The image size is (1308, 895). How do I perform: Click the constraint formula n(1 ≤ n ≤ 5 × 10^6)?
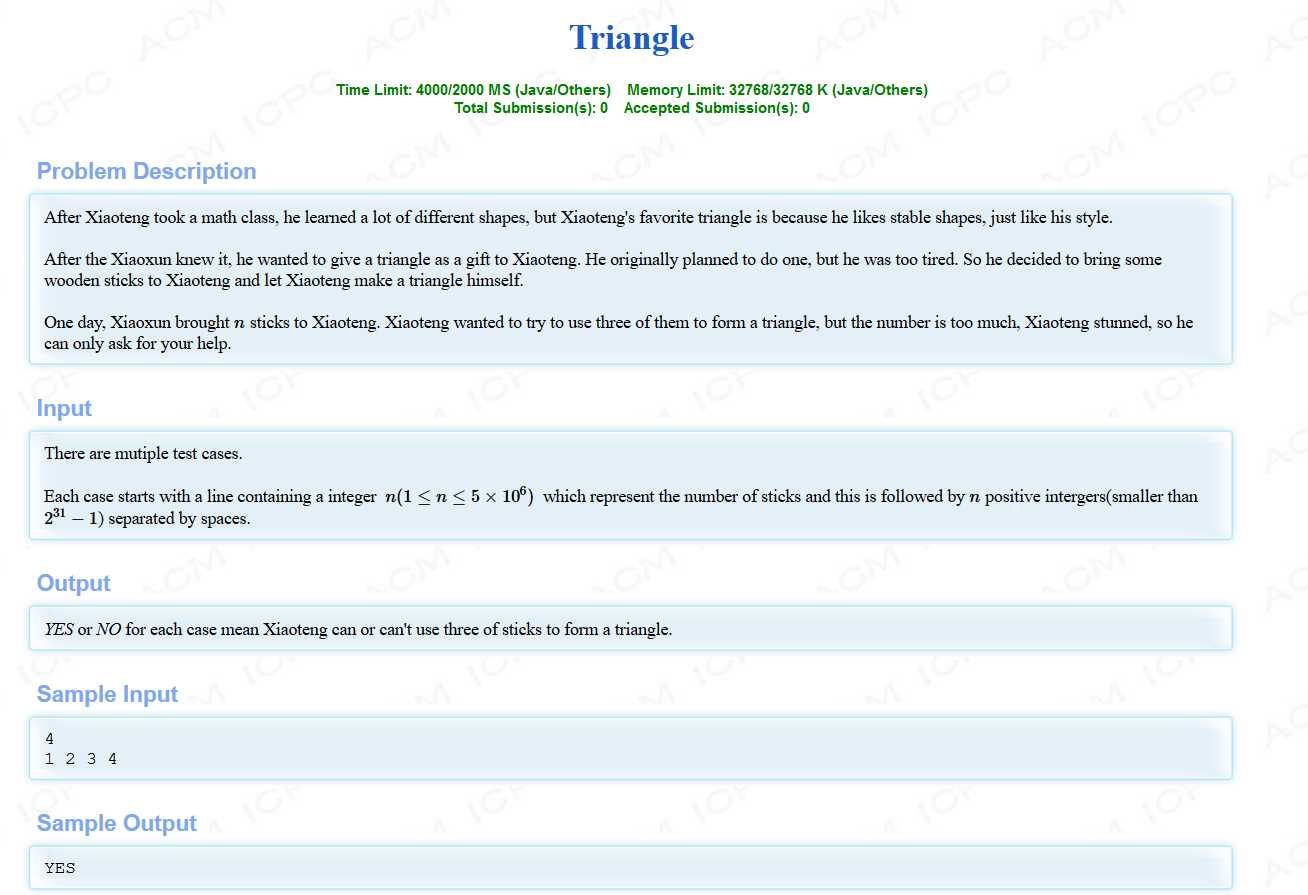(459, 495)
